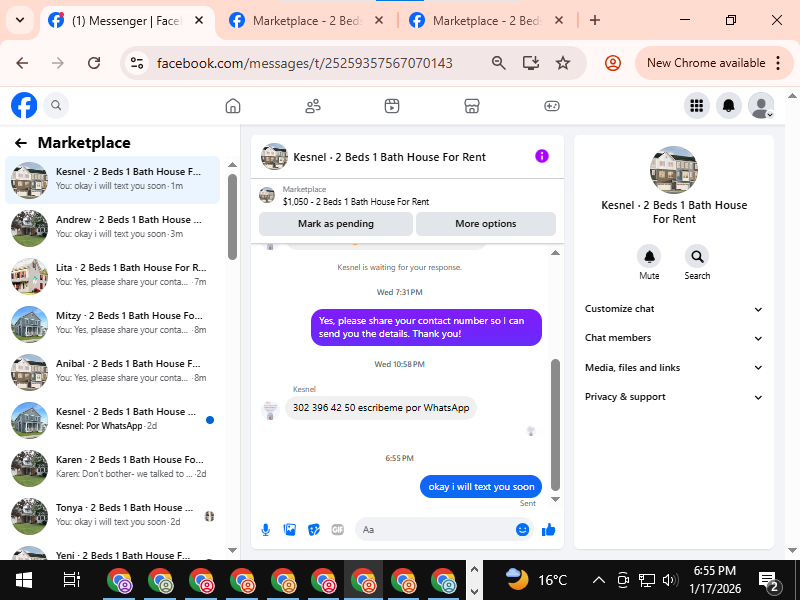Open $1,050 2 Beds listing link
Screen dimensions: 800x600
(x=356, y=202)
